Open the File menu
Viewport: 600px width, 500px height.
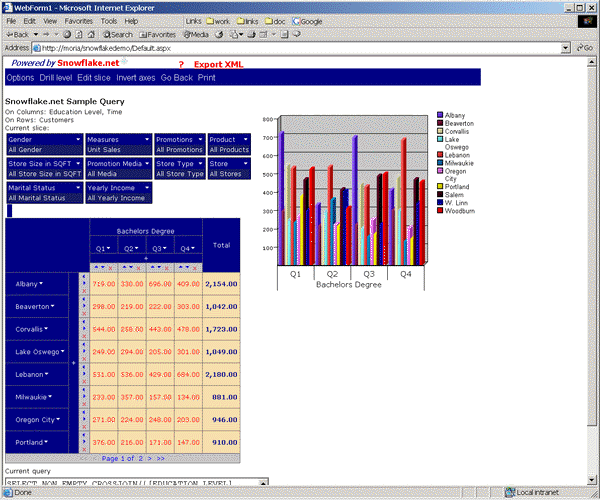point(11,21)
